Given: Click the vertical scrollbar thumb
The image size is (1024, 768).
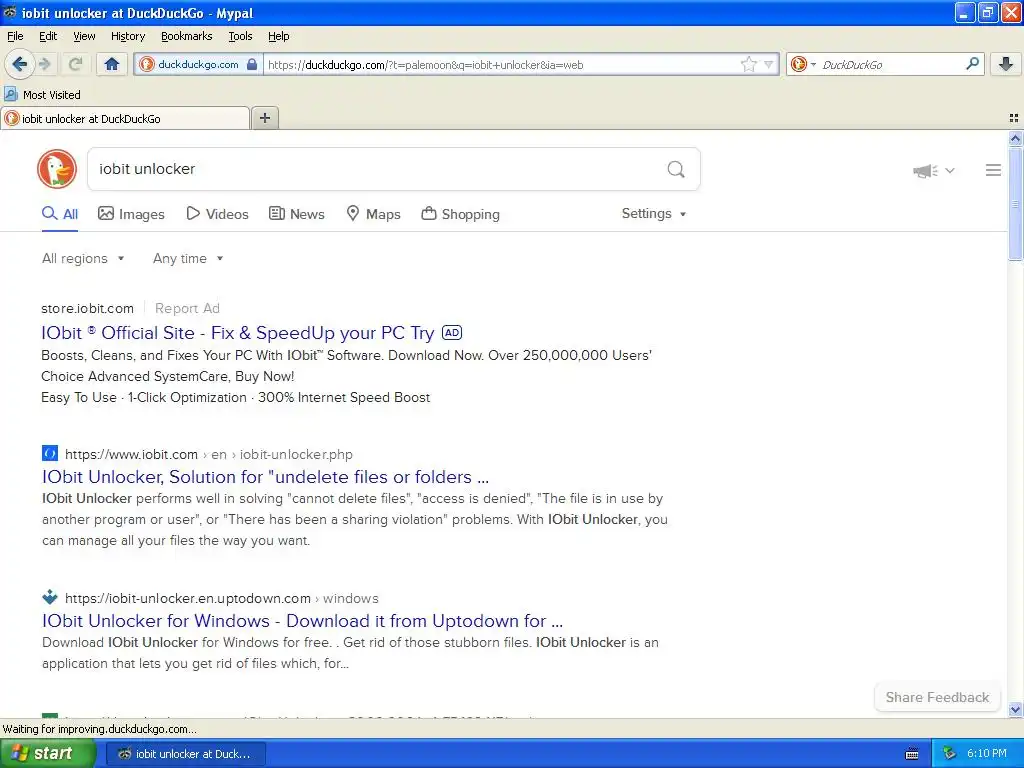Looking at the screenshot, I should tap(1015, 204).
